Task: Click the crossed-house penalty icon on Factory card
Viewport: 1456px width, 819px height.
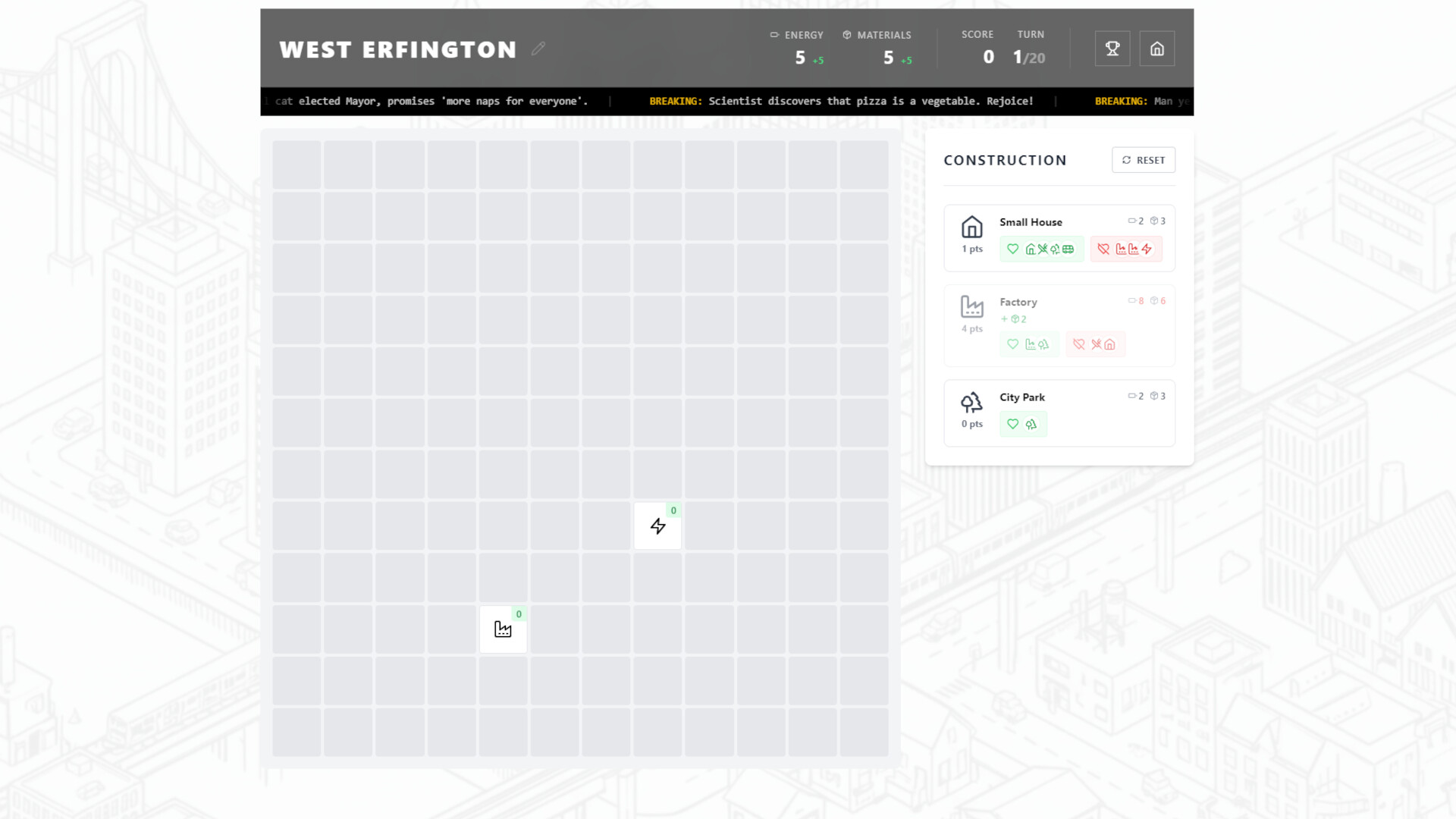Action: coord(1110,344)
